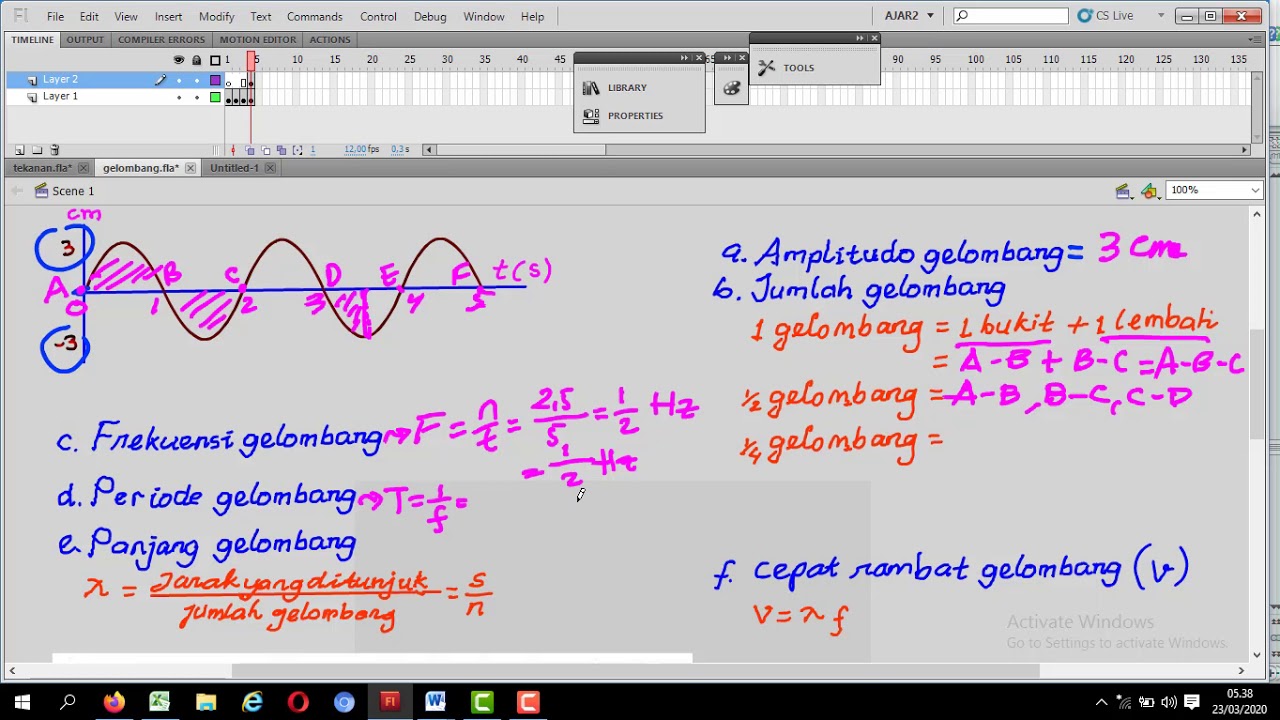Switch to Compiler Errors tab

(161, 39)
